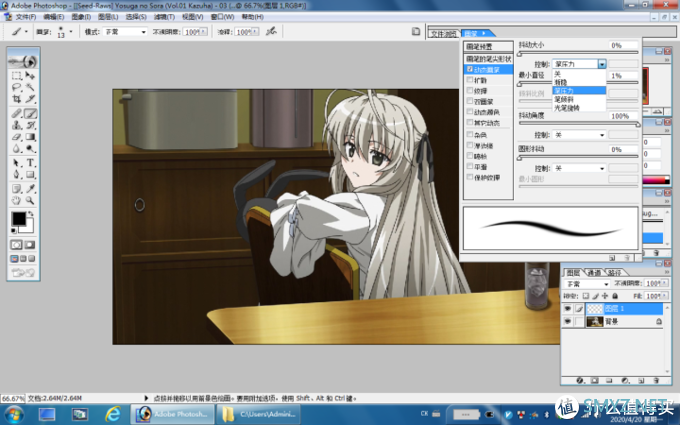Click Jump to ImageReady button
This screenshot has width=680, height=425.
[x=23, y=273]
